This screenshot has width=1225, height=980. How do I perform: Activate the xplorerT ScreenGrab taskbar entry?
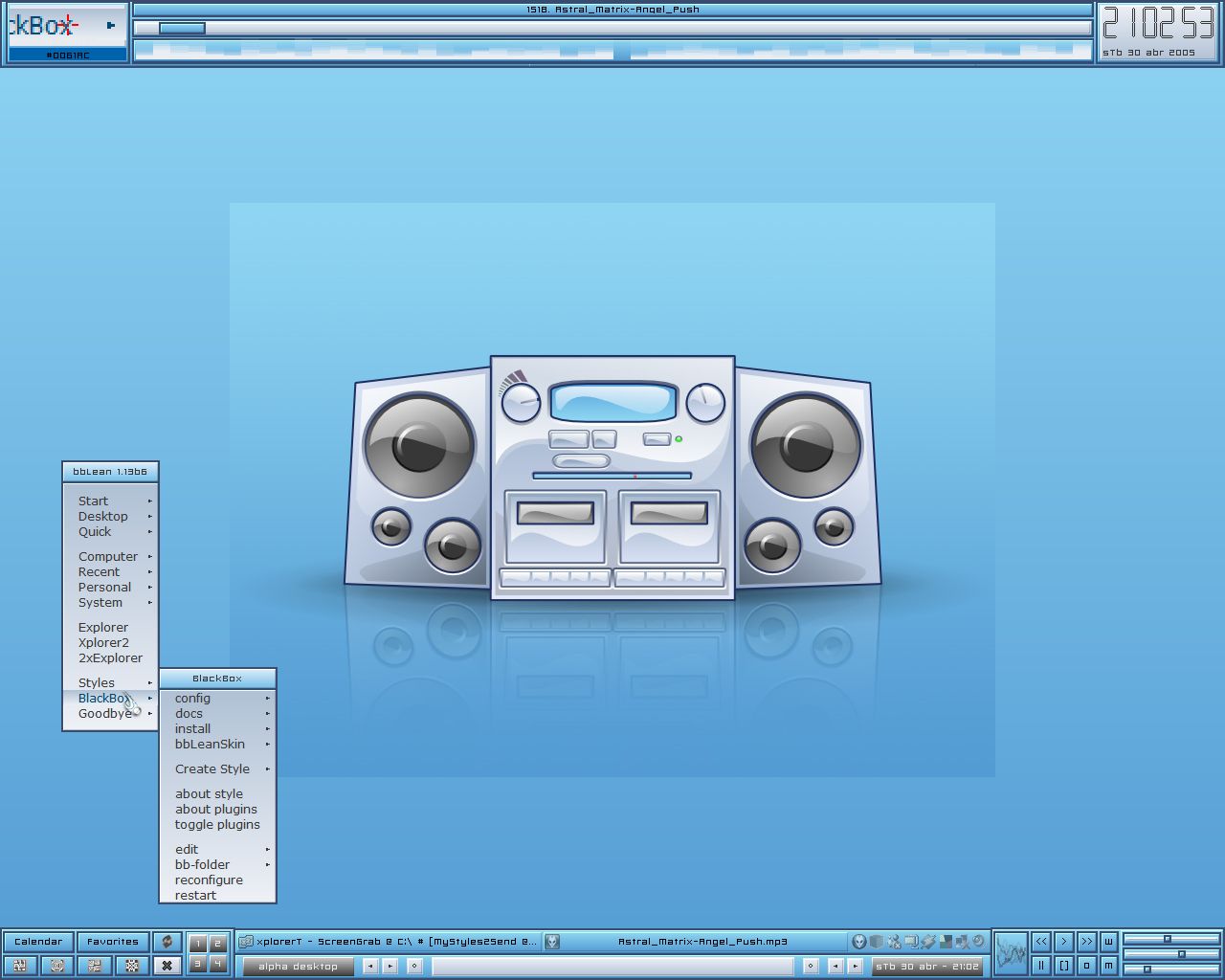389,942
